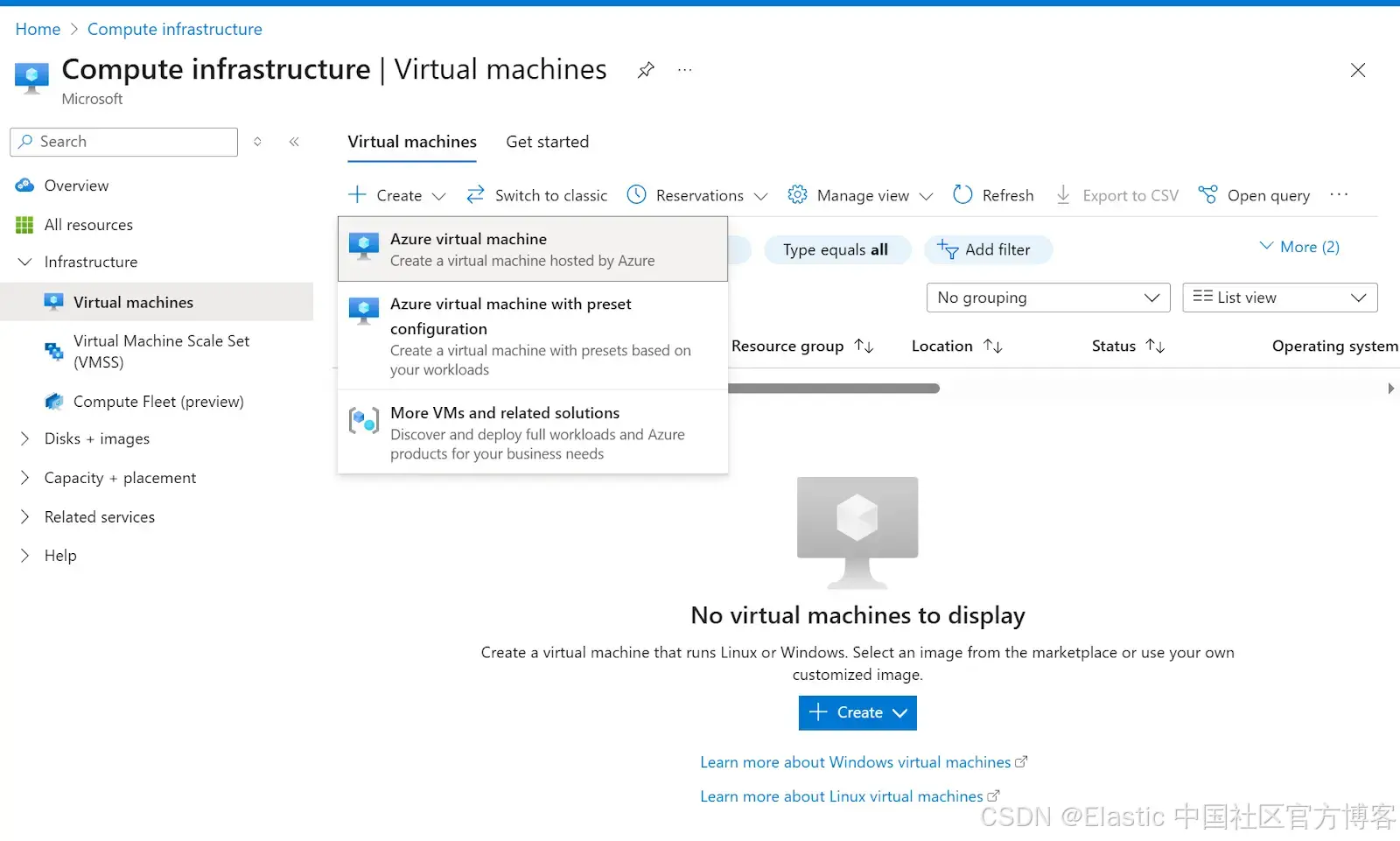Go to the Compute infrastructure breadcrumb
Viewport: 1400px width, 841px height.
175,29
